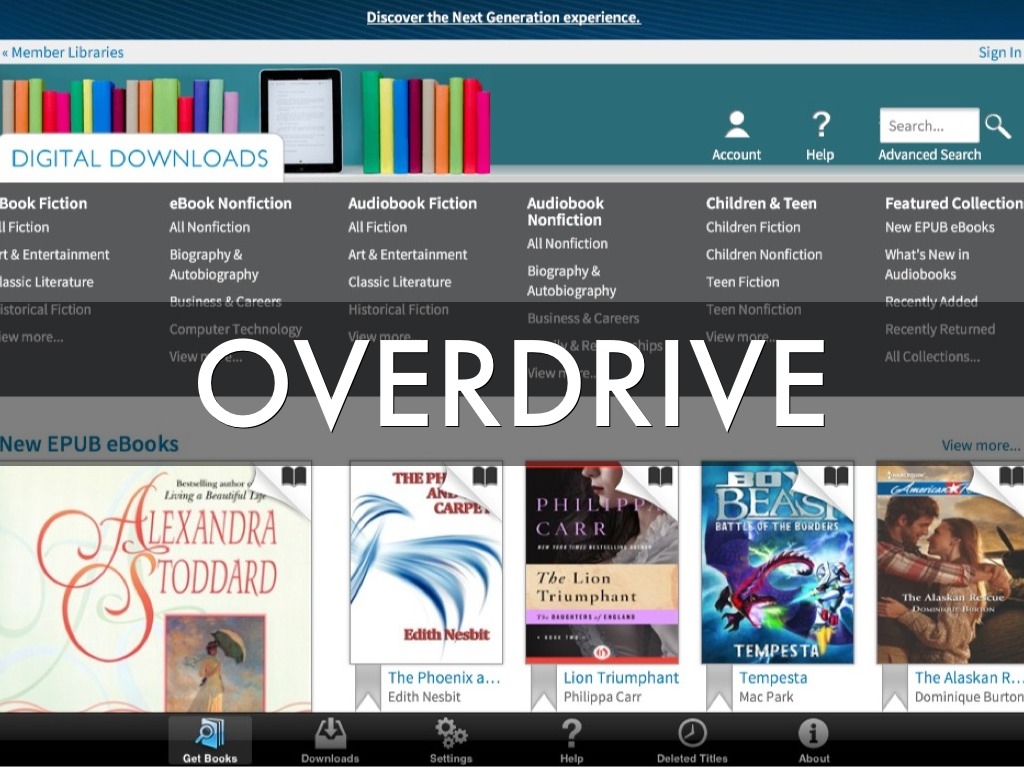
Task: Go back to Member Libraries
Action: 63,53
